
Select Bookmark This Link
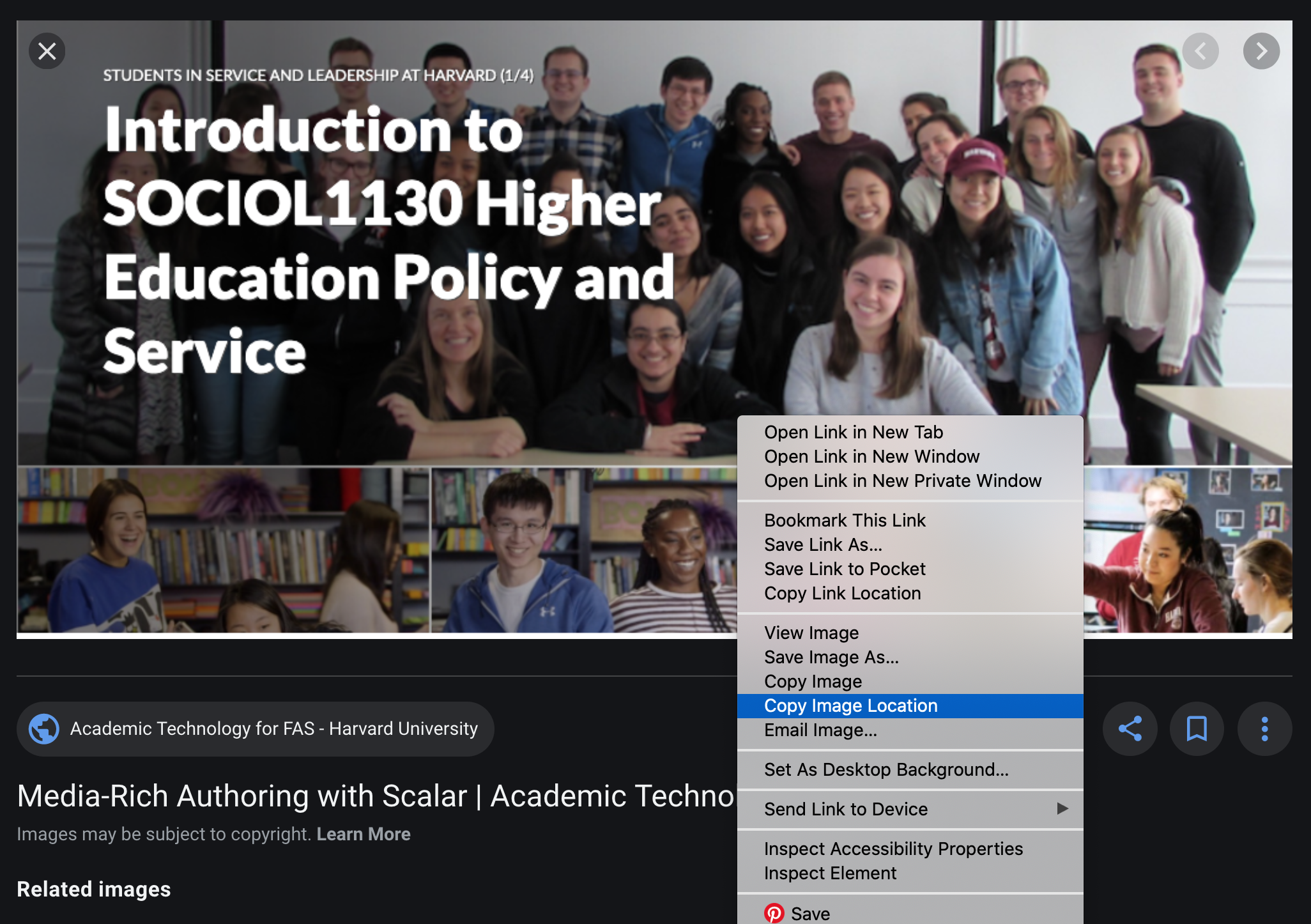(845, 520)
